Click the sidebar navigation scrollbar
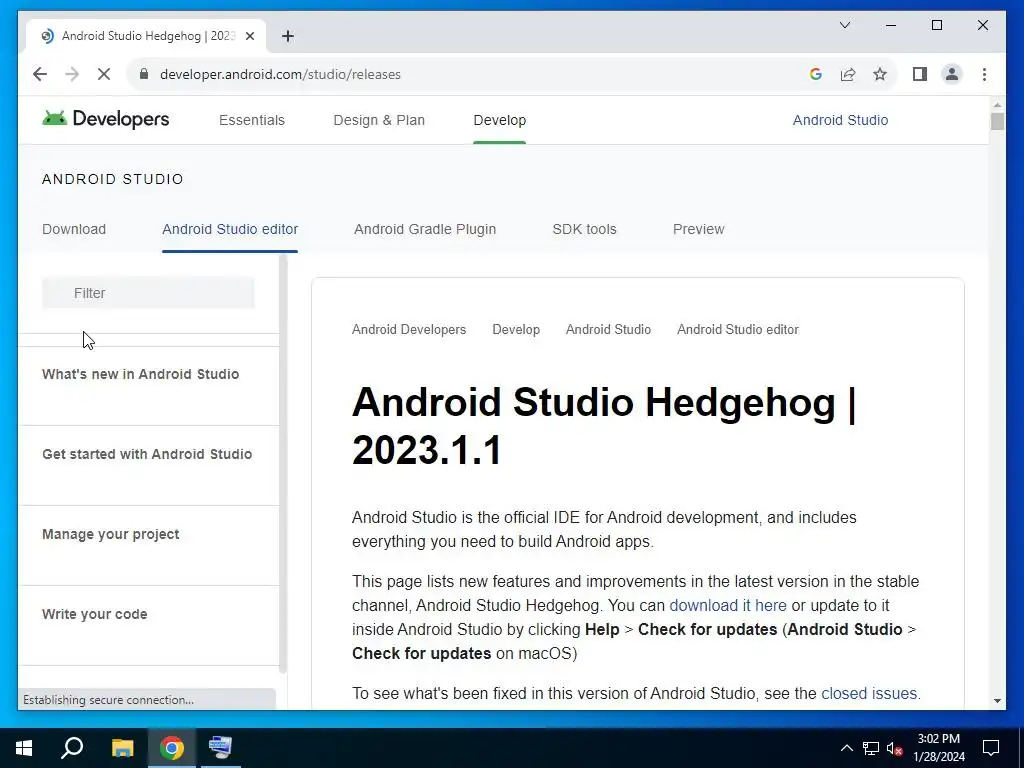The height and width of the screenshot is (768, 1024). coord(283,464)
